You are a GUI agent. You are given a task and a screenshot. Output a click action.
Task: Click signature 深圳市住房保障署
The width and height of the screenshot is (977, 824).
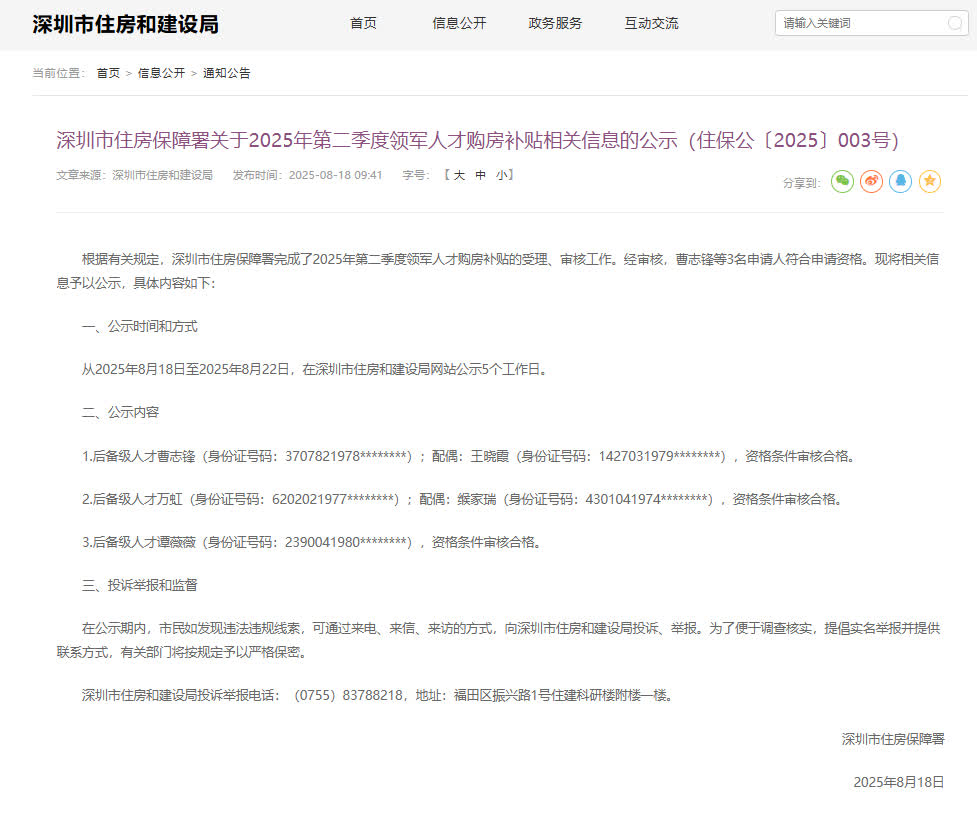coord(893,739)
